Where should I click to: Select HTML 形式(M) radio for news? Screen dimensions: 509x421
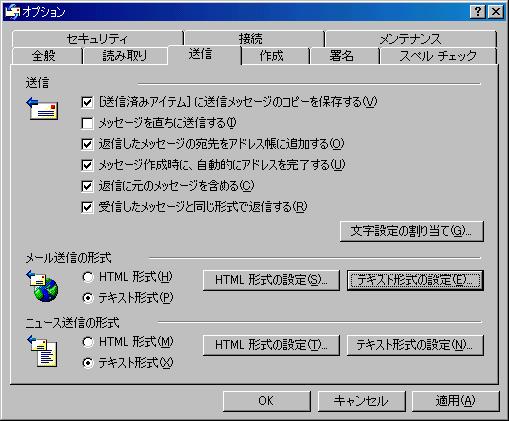(x=88, y=342)
